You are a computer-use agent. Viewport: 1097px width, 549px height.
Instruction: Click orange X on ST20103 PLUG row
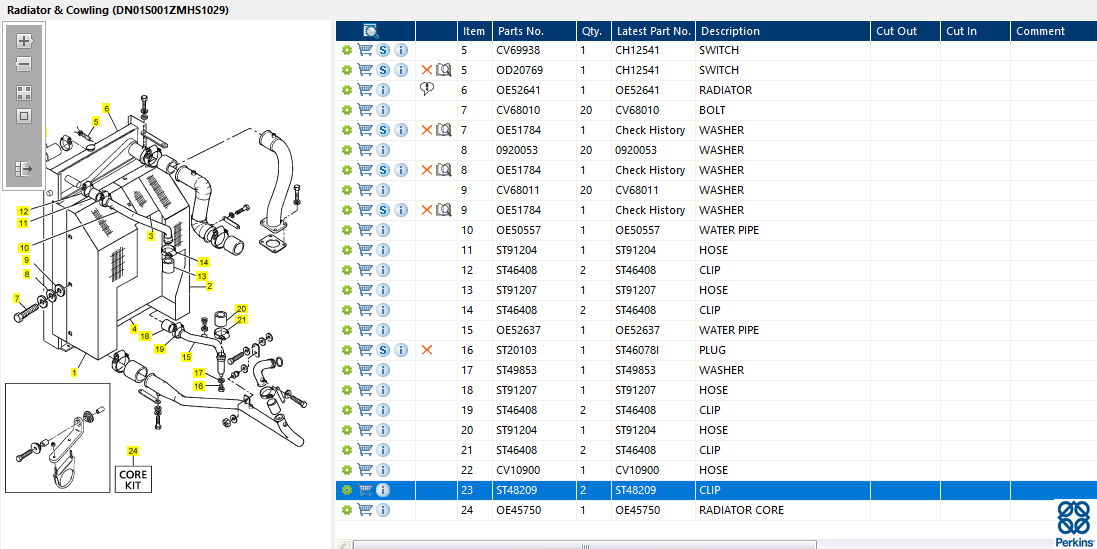click(x=427, y=350)
